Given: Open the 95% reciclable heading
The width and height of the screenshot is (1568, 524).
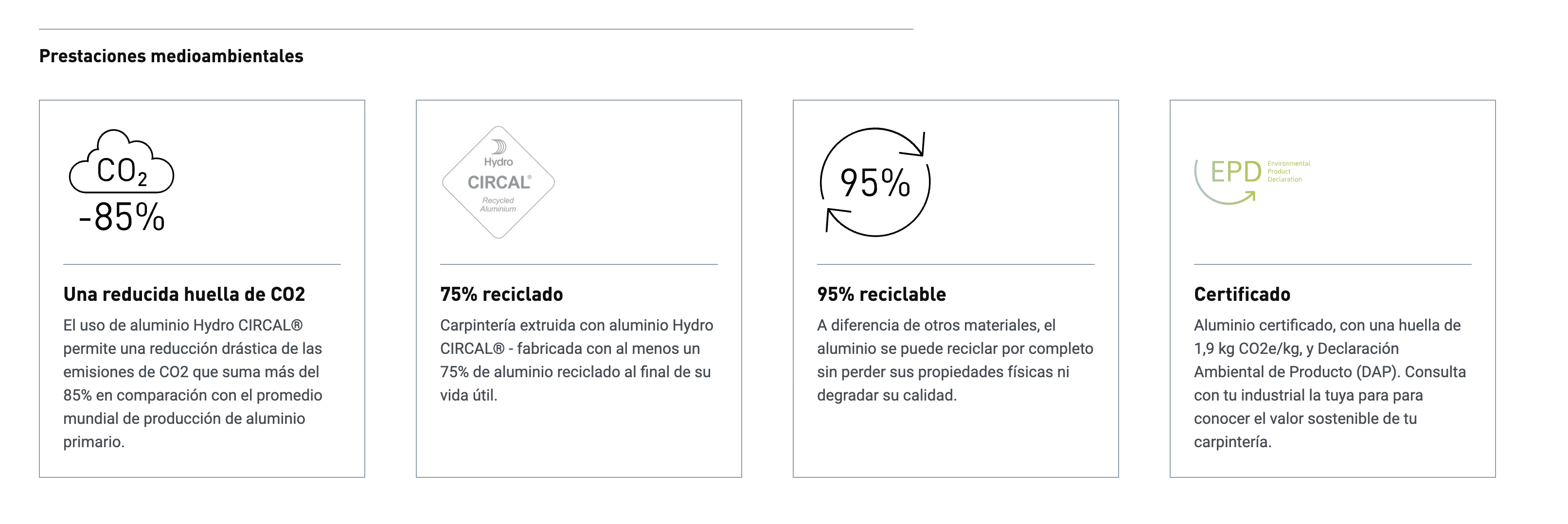Looking at the screenshot, I should tap(881, 294).
